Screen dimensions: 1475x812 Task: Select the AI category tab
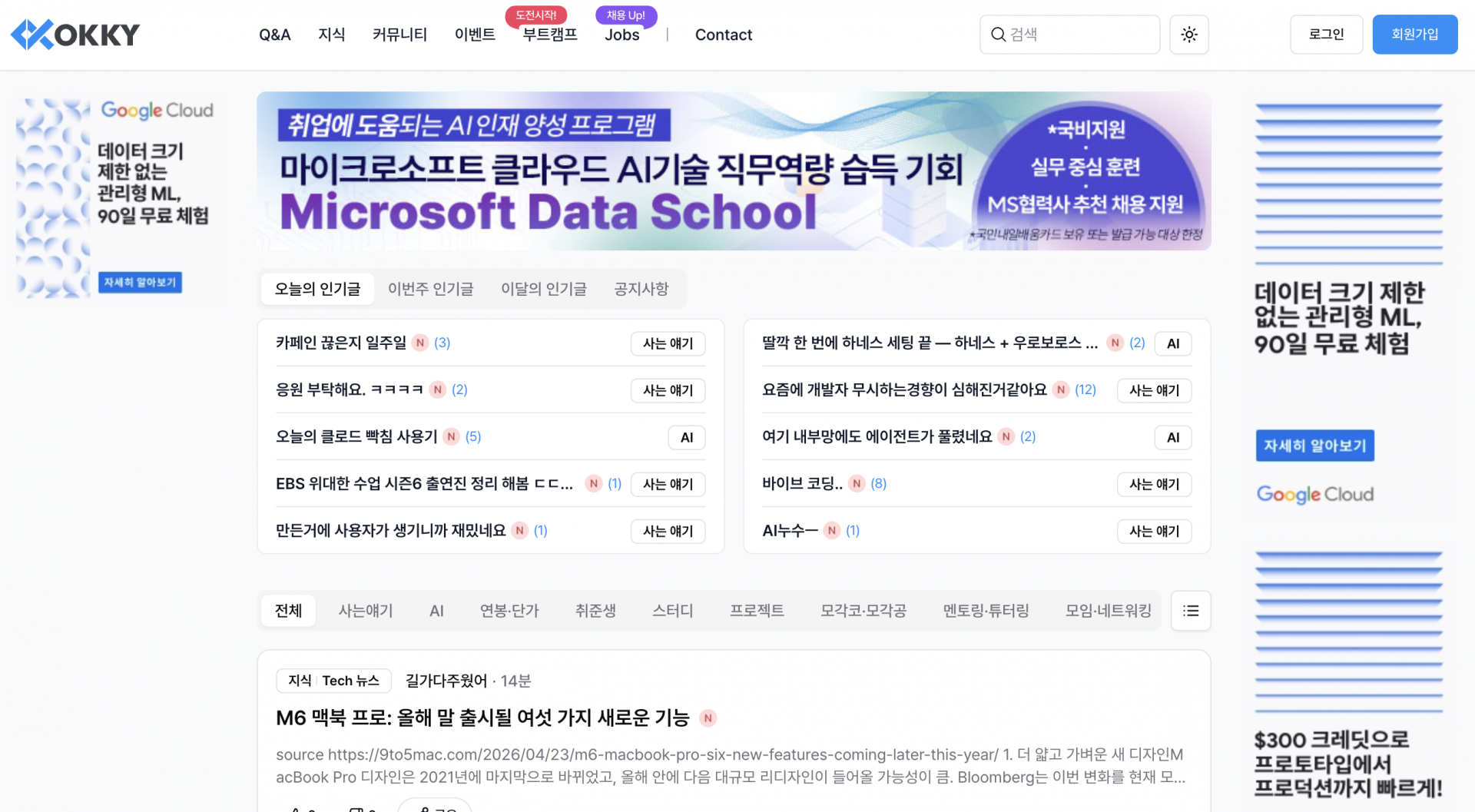(x=436, y=611)
